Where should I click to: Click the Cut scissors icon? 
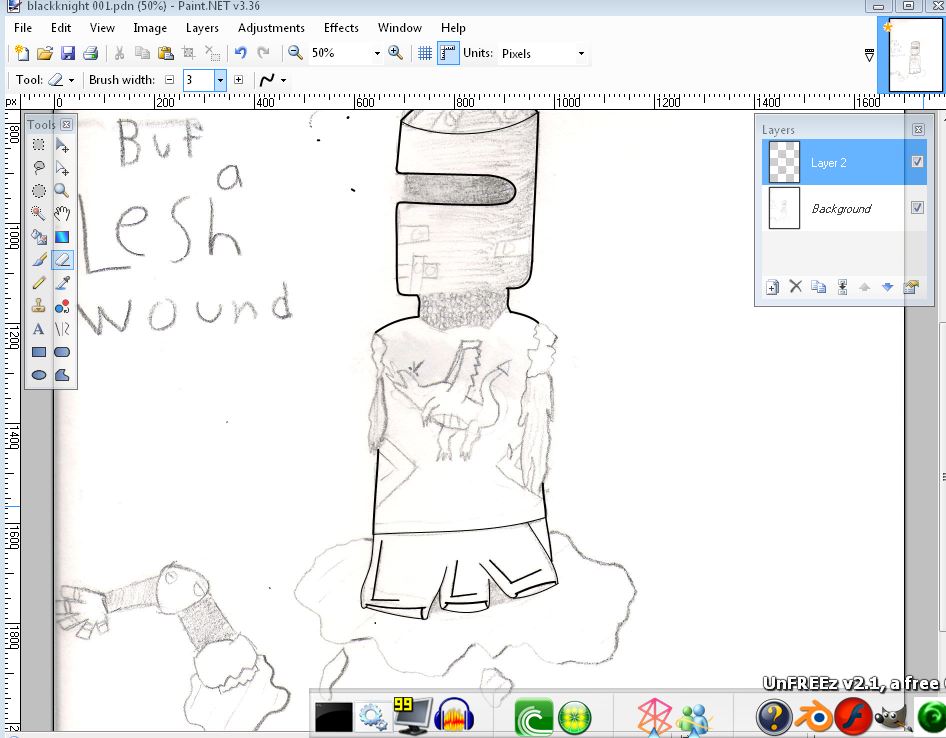pos(119,53)
